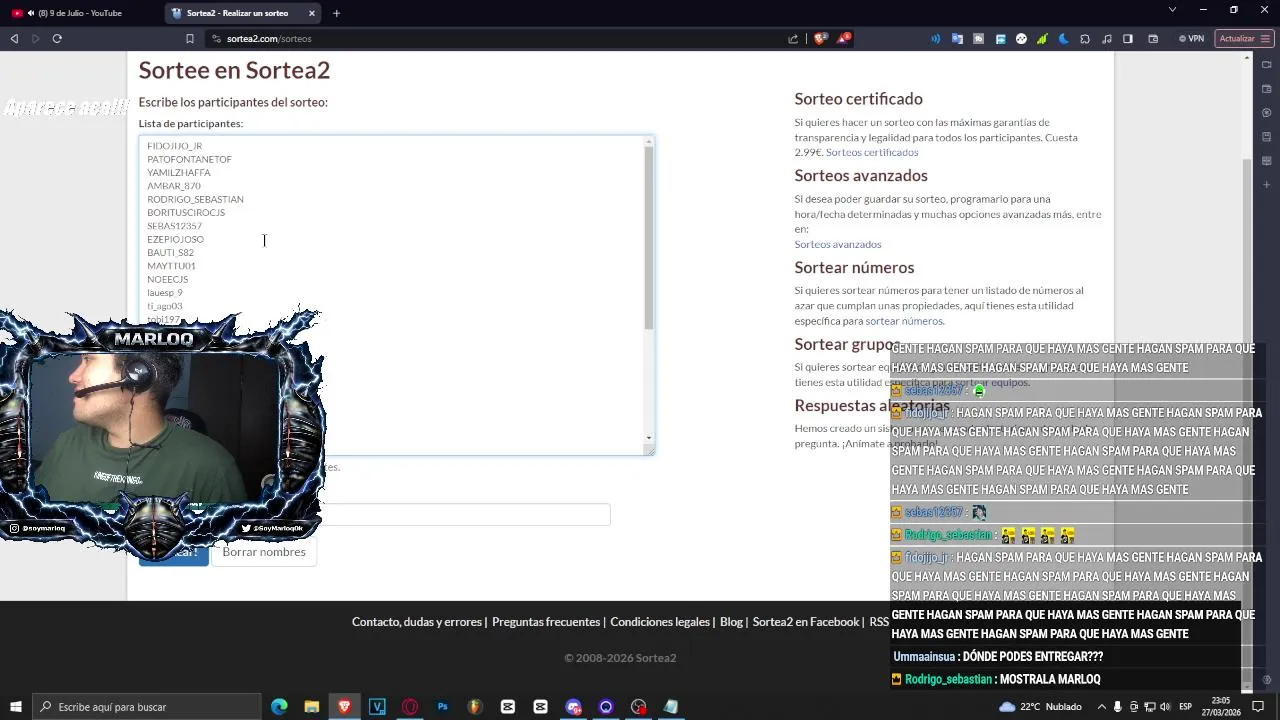The width and height of the screenshot is (1280, 720).
Task: Open the volume speaker tray icon
Action: [1166, 707]
